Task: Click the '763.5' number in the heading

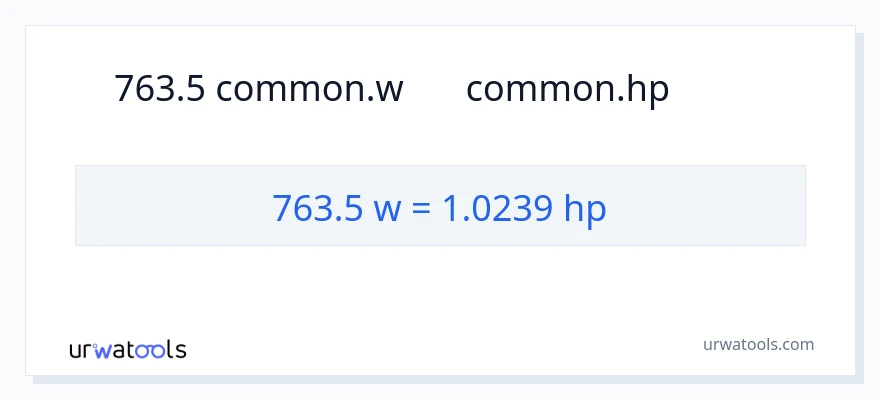Action: 160,89
